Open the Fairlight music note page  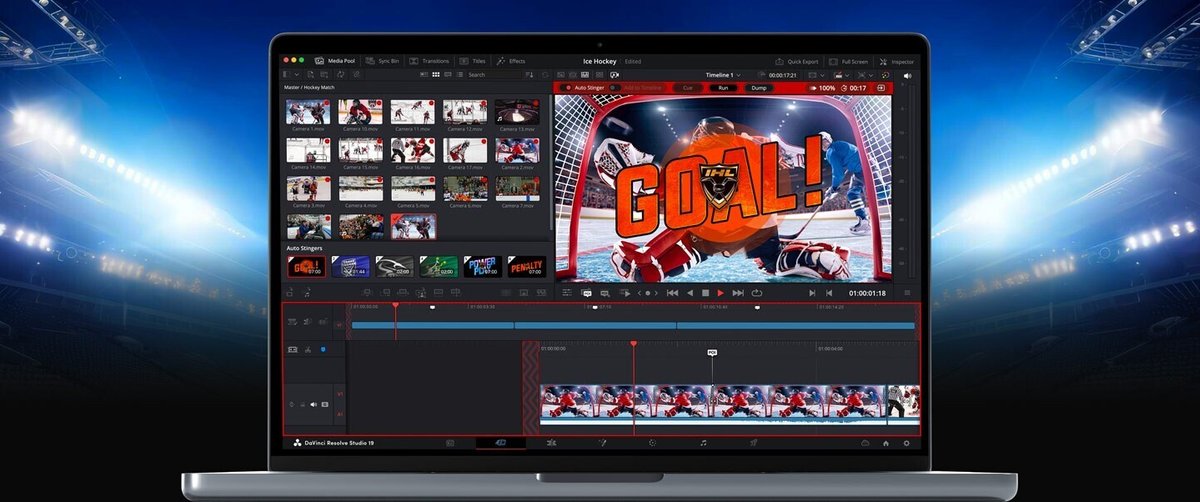click(703, 442)
